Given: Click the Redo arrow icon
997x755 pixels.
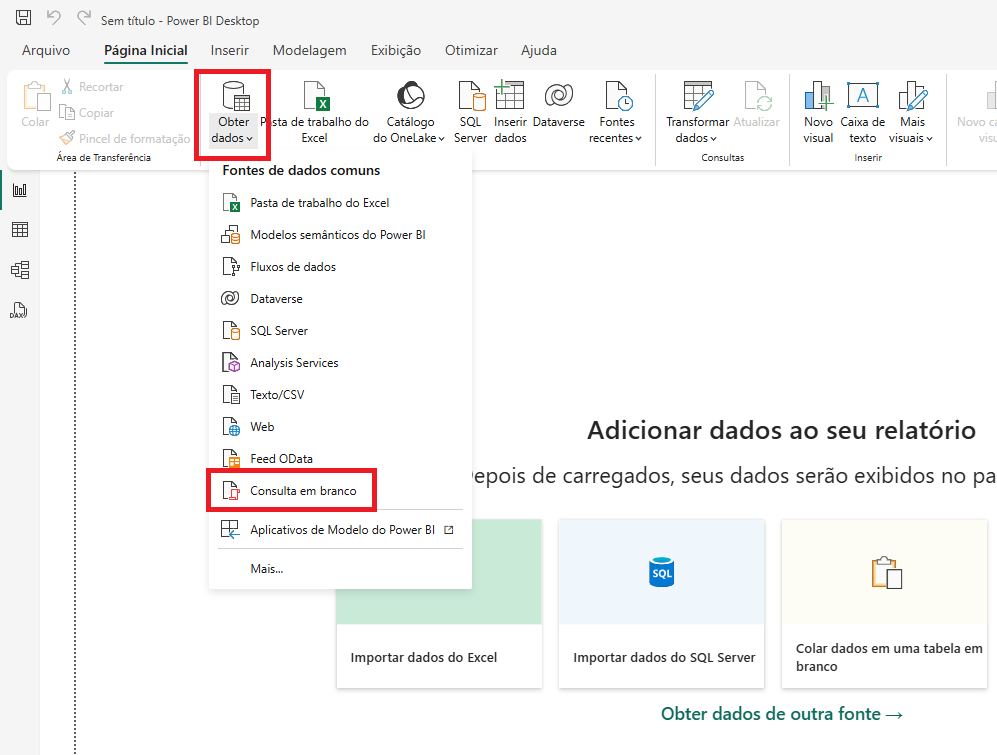Looking at the screenshot, I should click(x=84, y=17).
